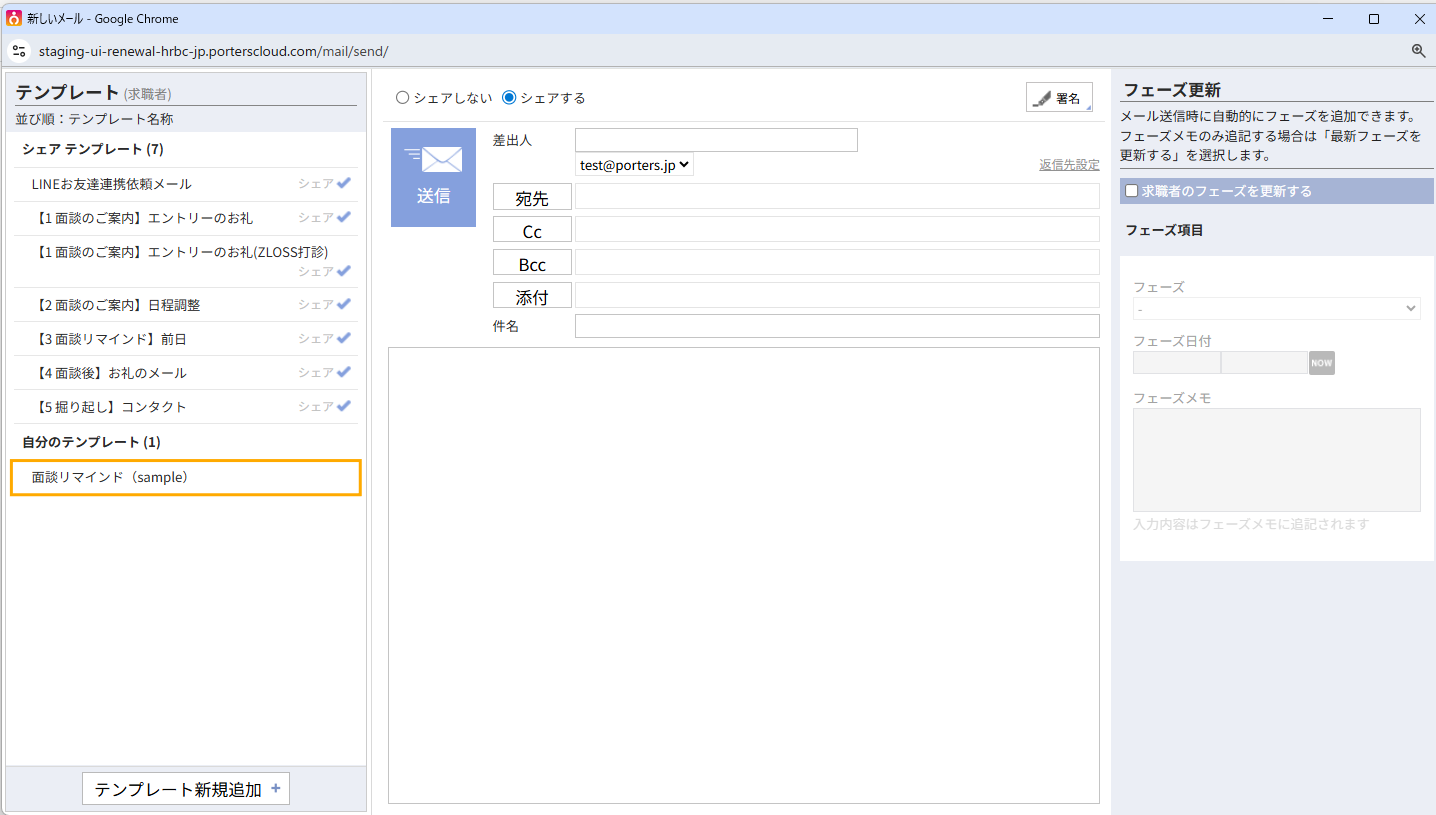The width and height of the screenshot is (1436, 815).
Task: Click the NOW icon beside phase date
Action: point(1321,363)
